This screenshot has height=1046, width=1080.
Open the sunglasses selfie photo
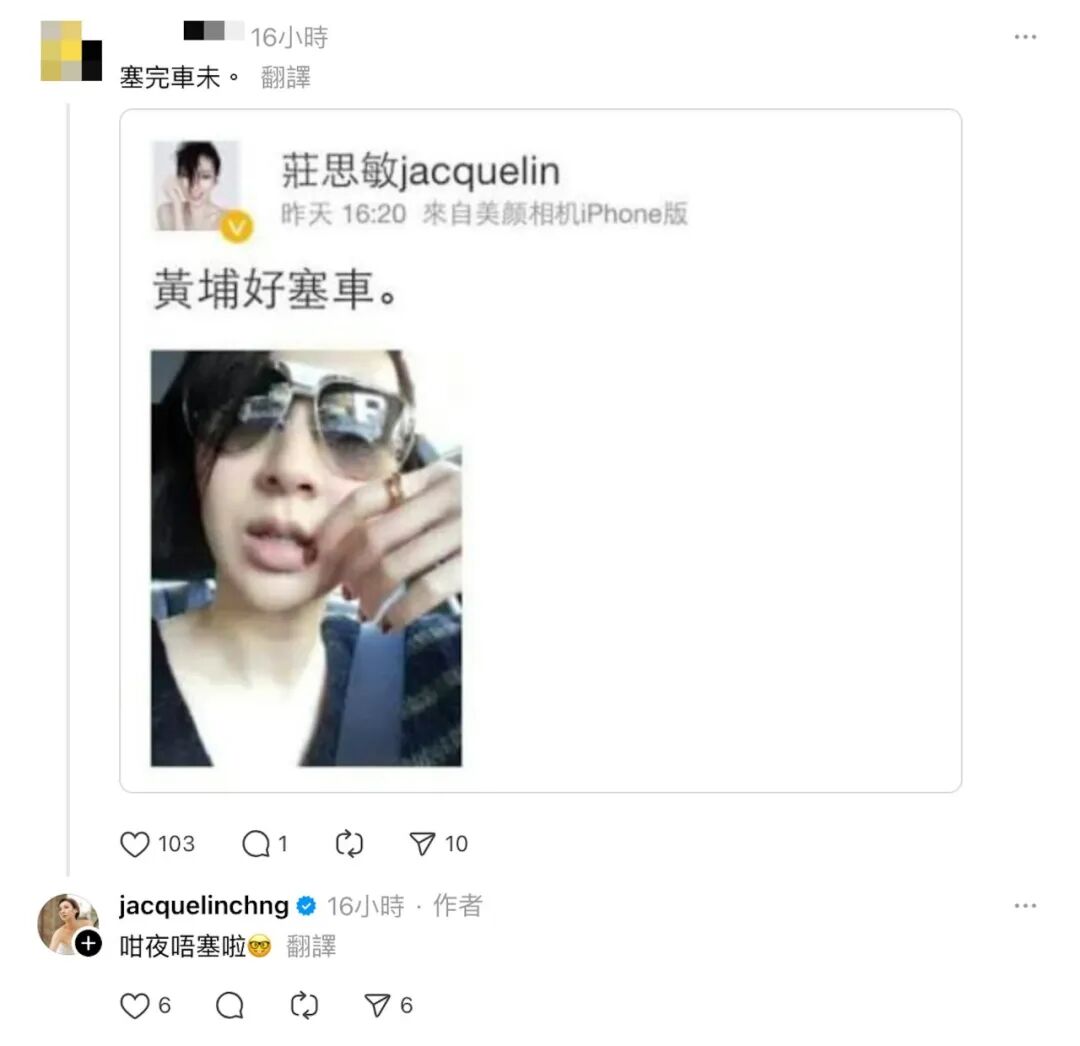[307, 558]
